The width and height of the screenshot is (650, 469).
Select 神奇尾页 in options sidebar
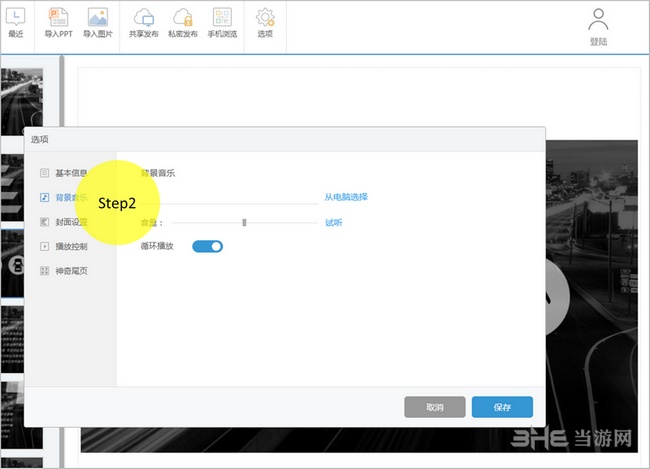point(63,271)
